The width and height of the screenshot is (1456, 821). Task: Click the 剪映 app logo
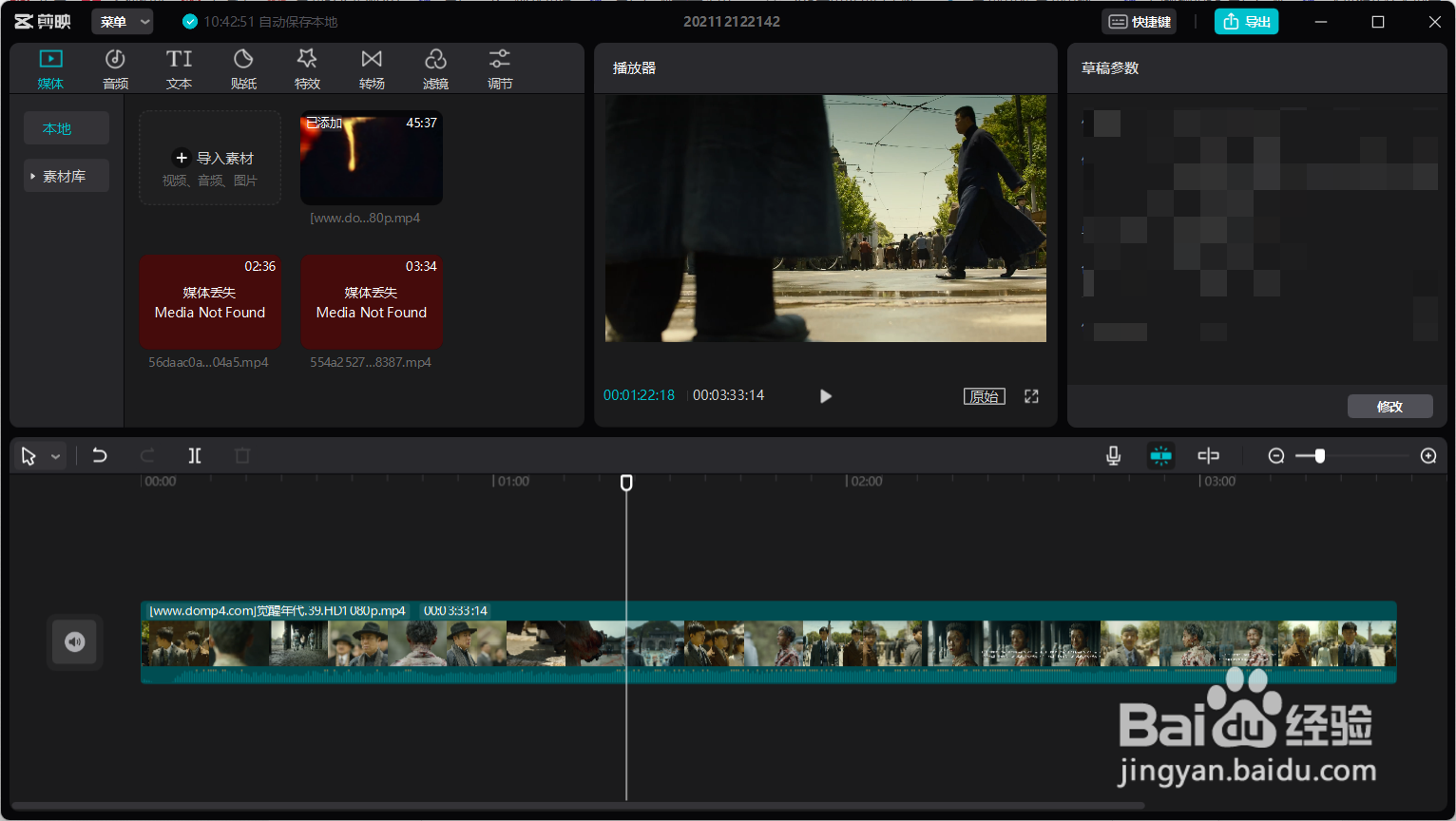pos(43,22)
